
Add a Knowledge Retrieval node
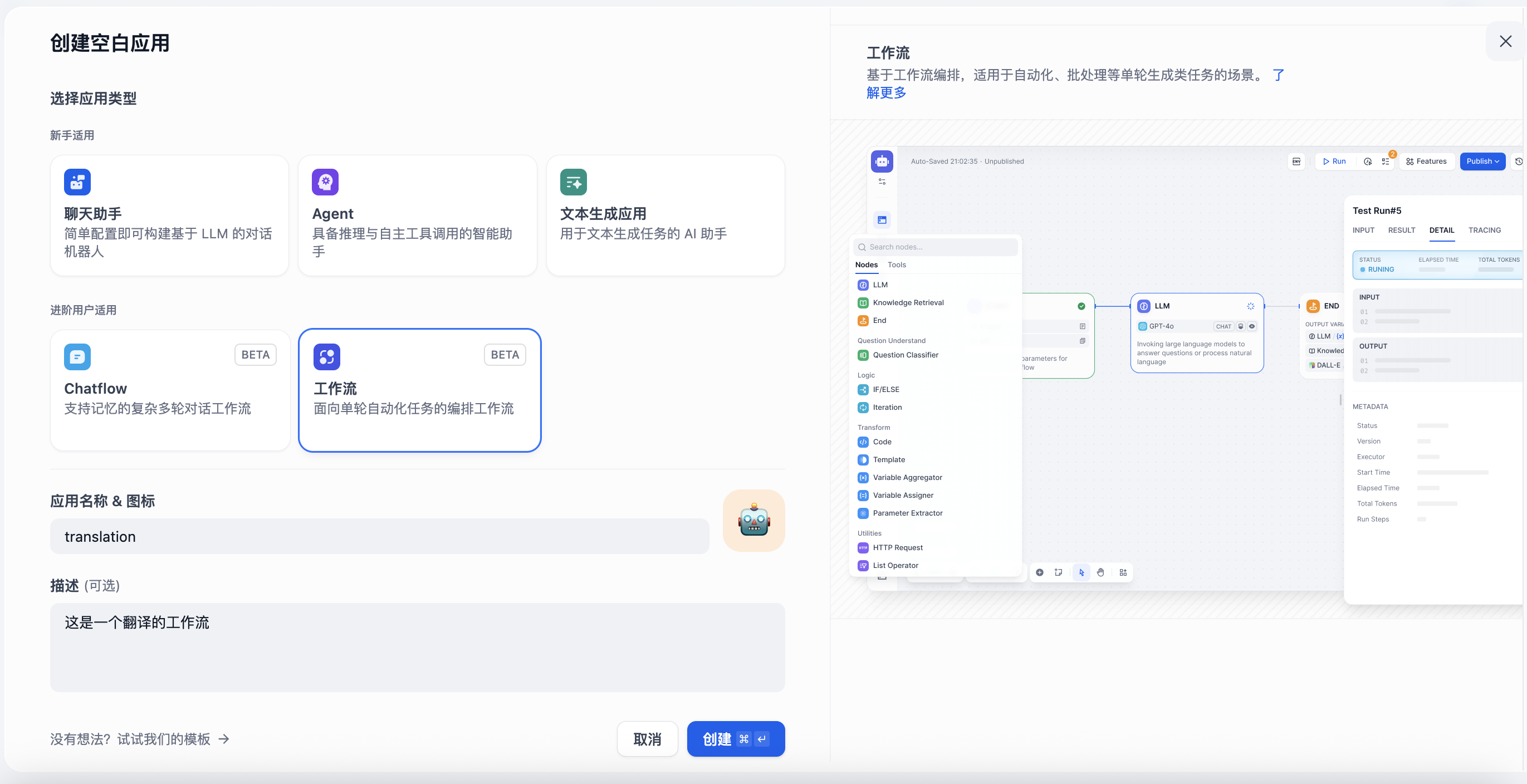point(908,302)
